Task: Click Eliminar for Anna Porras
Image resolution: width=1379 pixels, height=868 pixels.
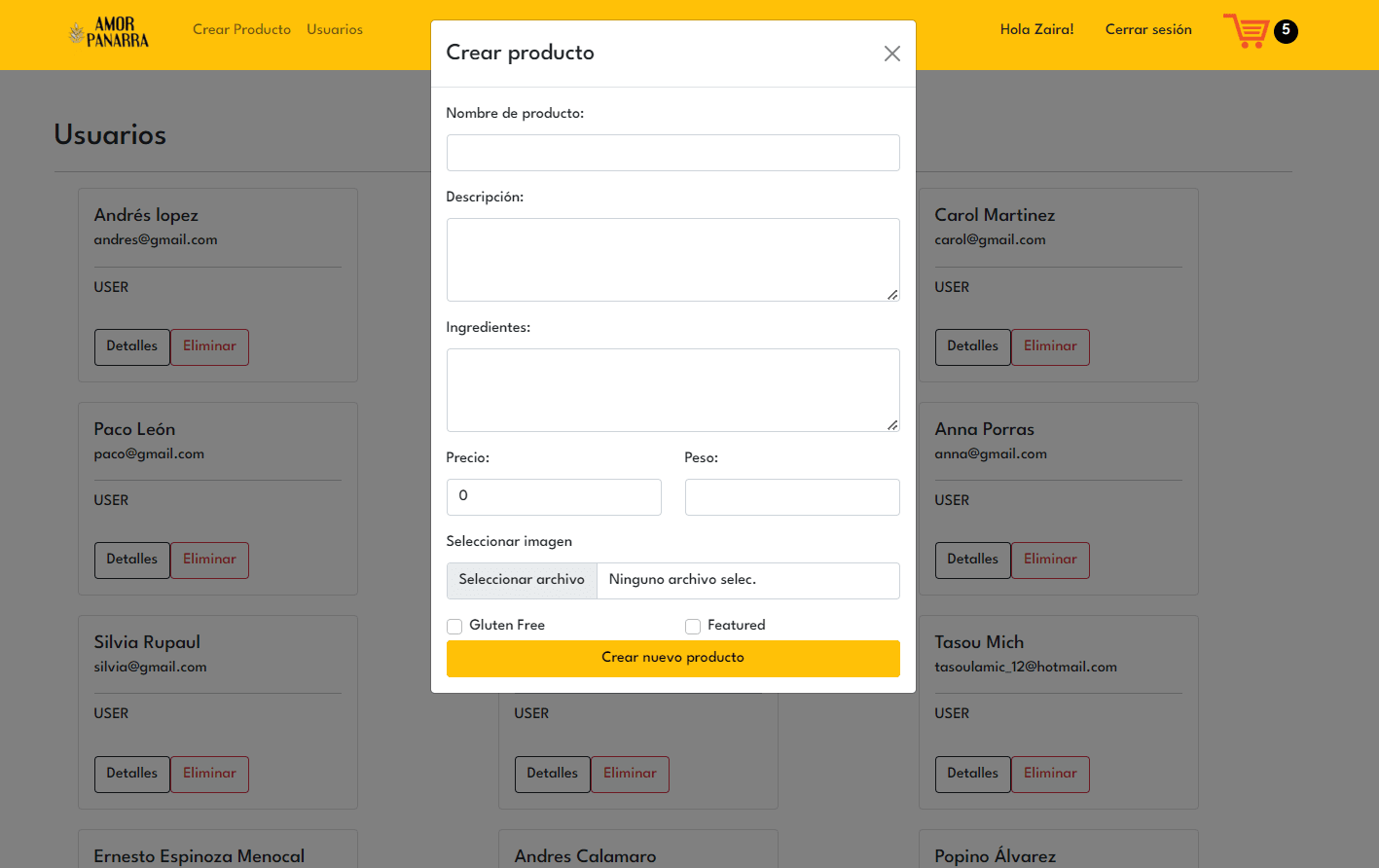Action: click(1050, 560)
